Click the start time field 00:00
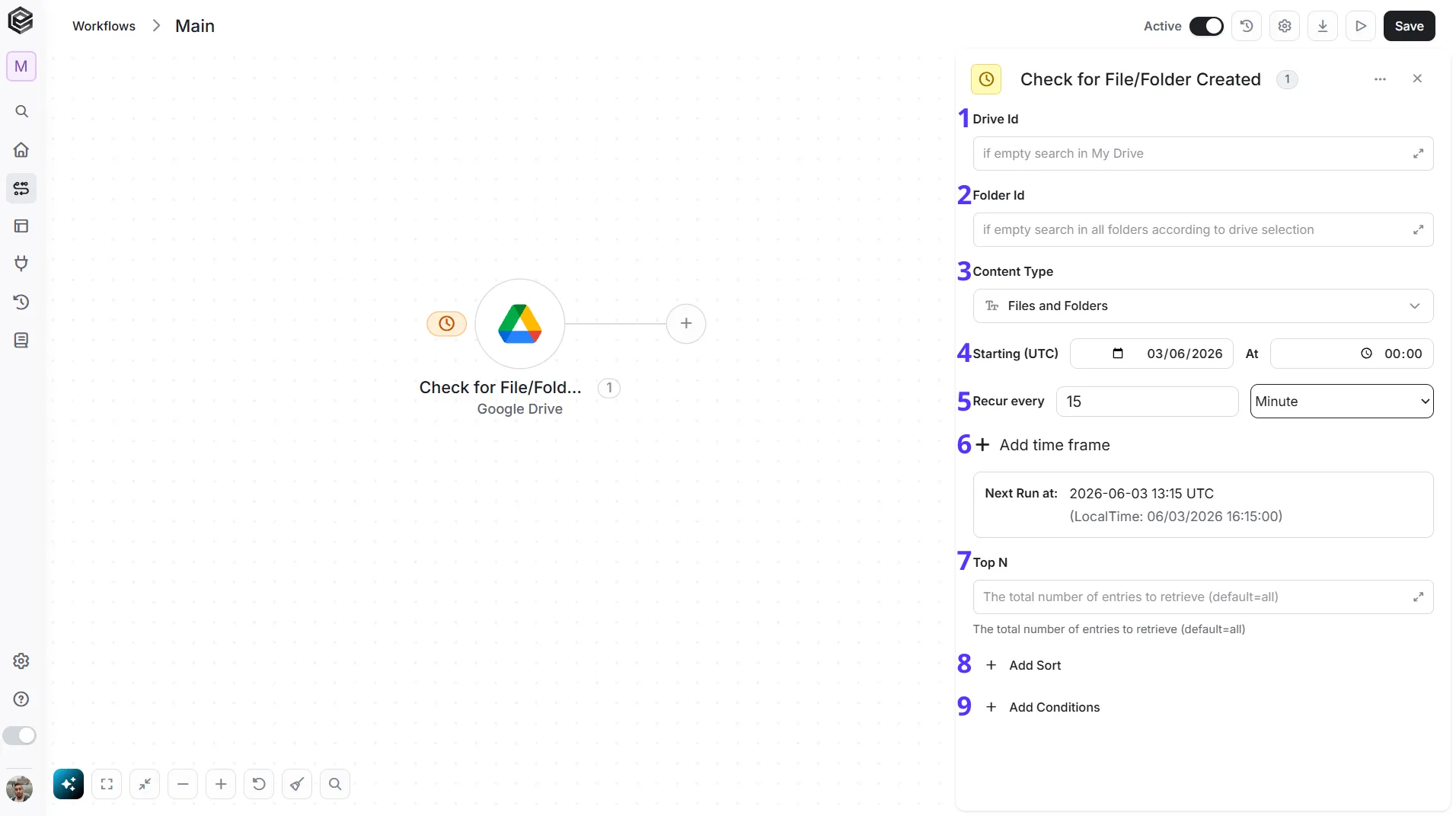The height and width of the screenshot is (816, 1456). point(1352,354)
